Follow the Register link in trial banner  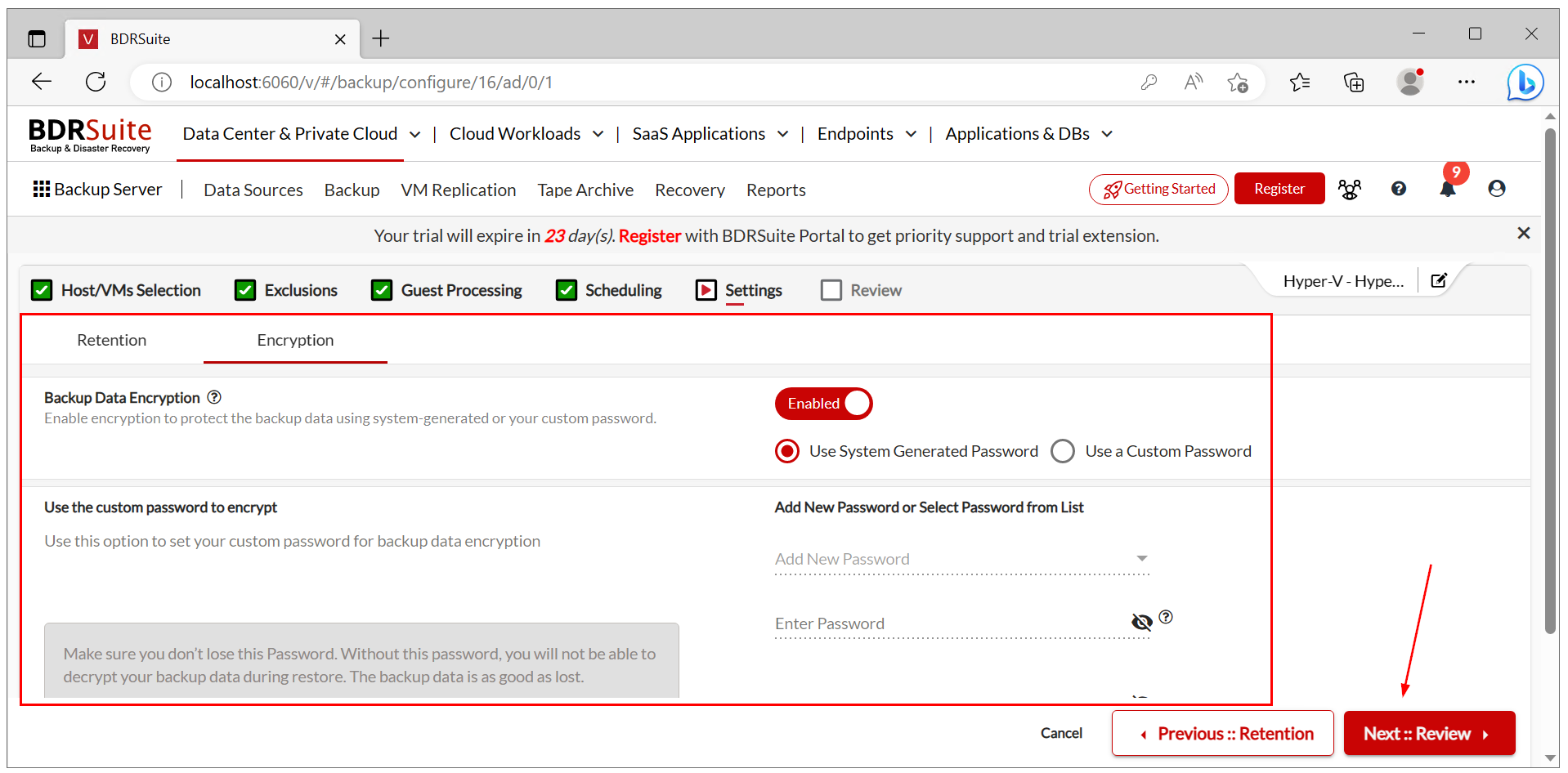tap(650, 235)
